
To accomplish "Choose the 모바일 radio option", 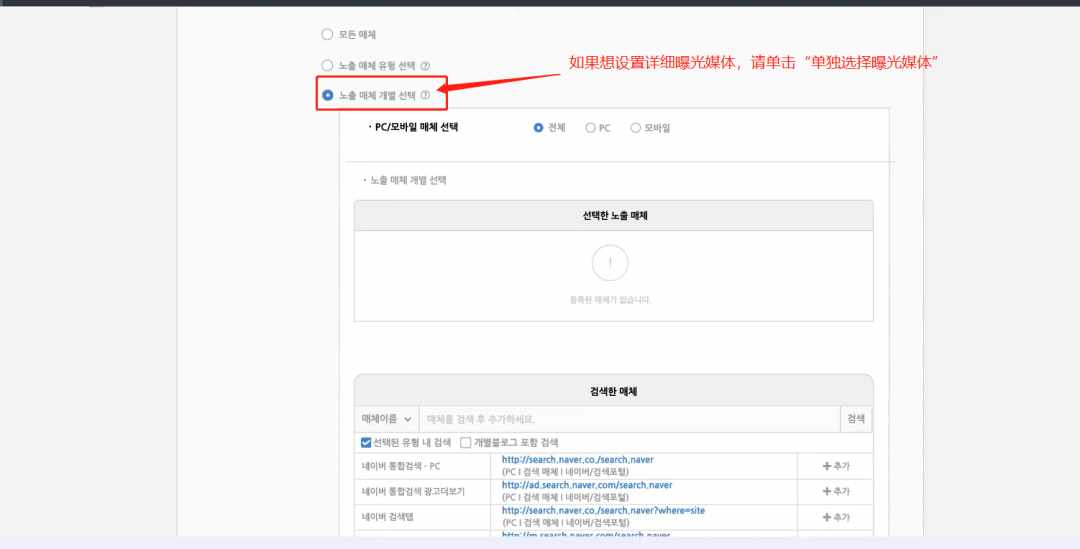I will 636,127.
